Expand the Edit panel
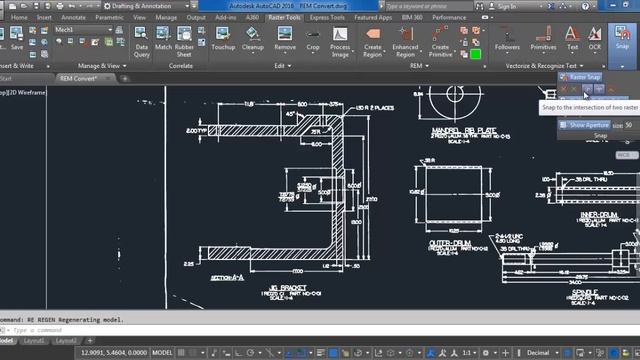The height and width of the screenshot is (360, 640). tap(282, 66)
